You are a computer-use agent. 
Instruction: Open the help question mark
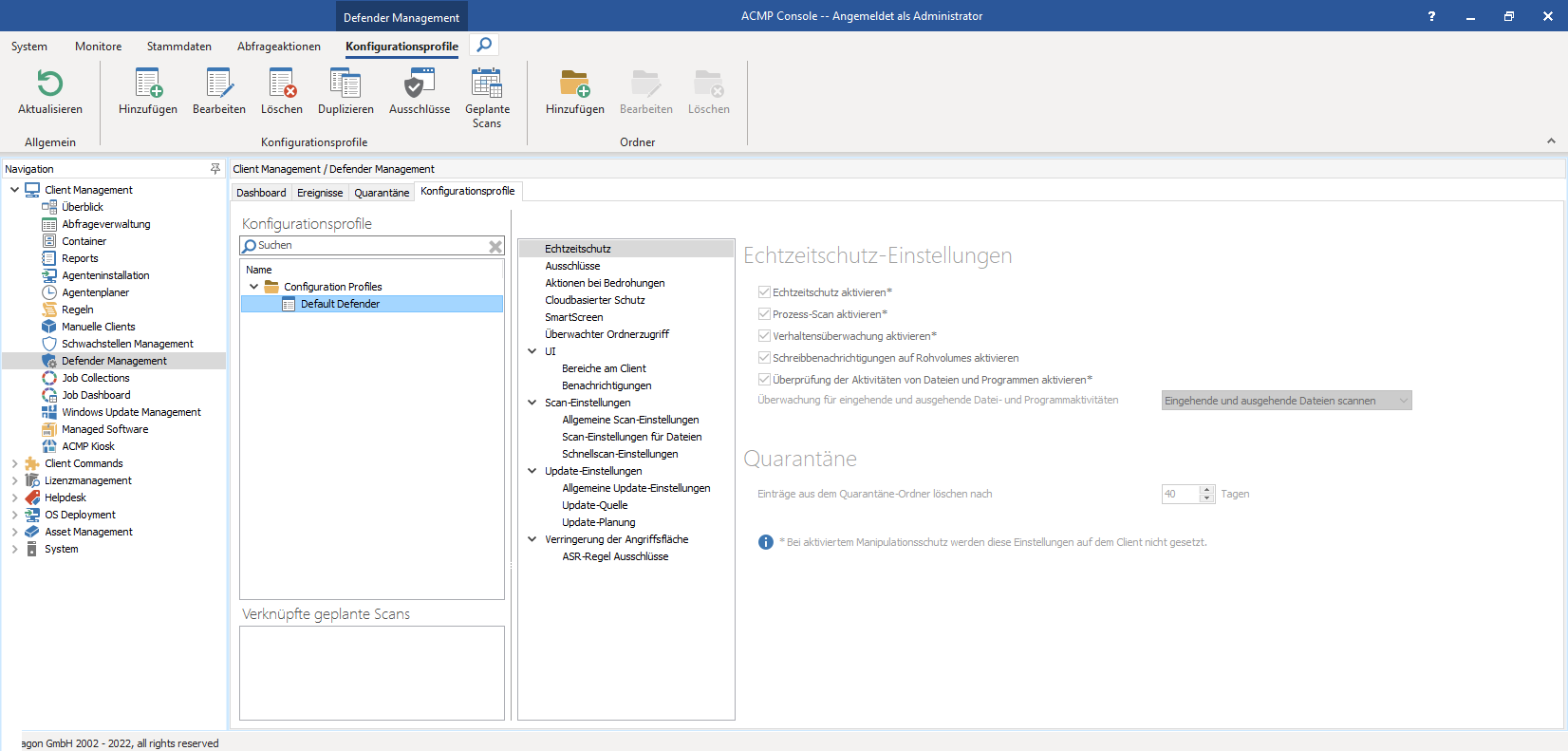click(1431, 16)
